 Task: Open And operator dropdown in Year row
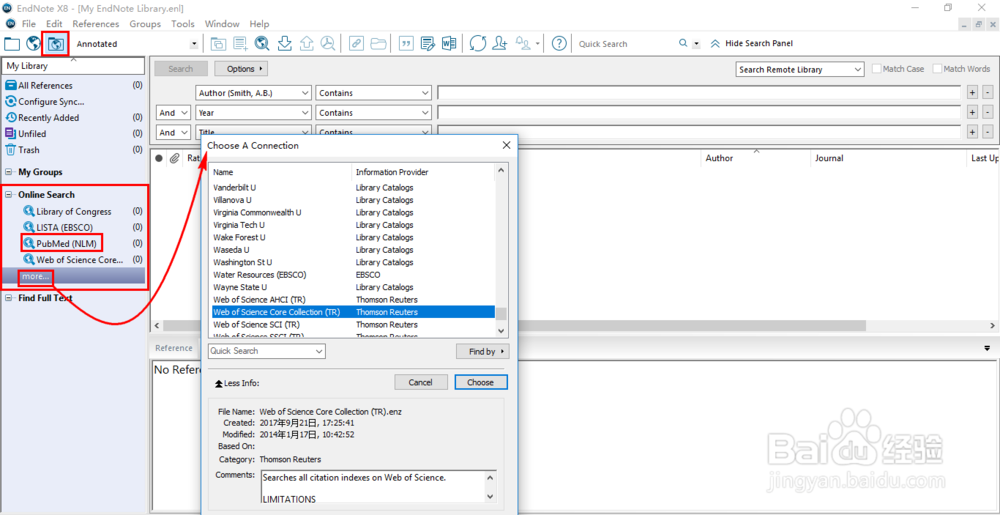pyautogui.click(x=173, y=113)
